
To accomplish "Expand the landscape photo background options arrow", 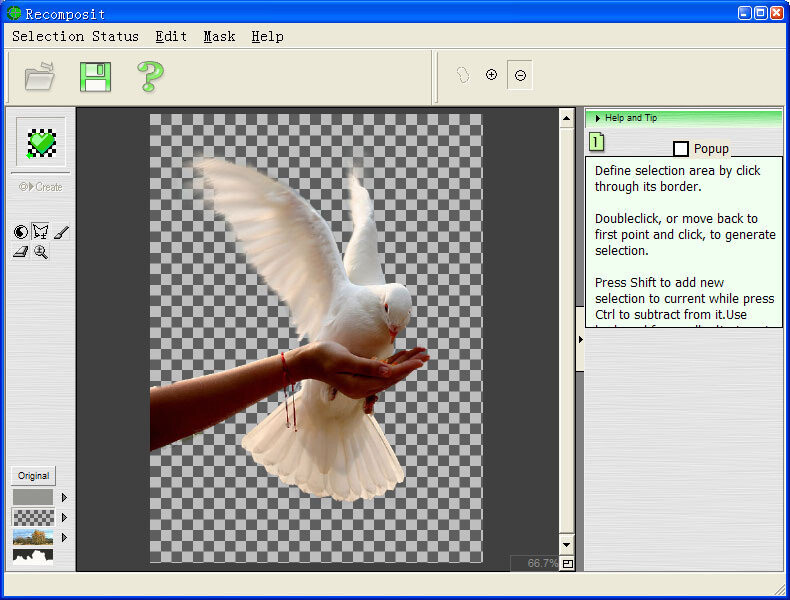I will coord(64,538).
